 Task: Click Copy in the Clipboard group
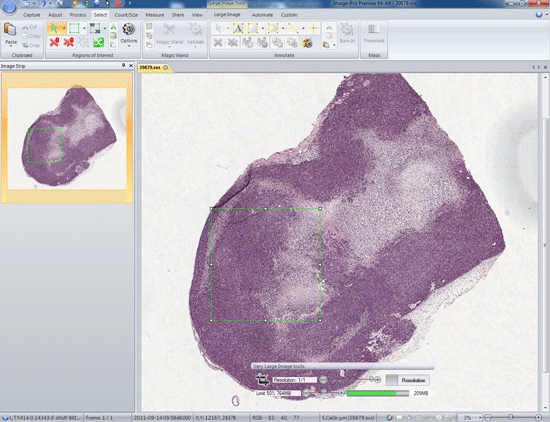pos(32,36)
